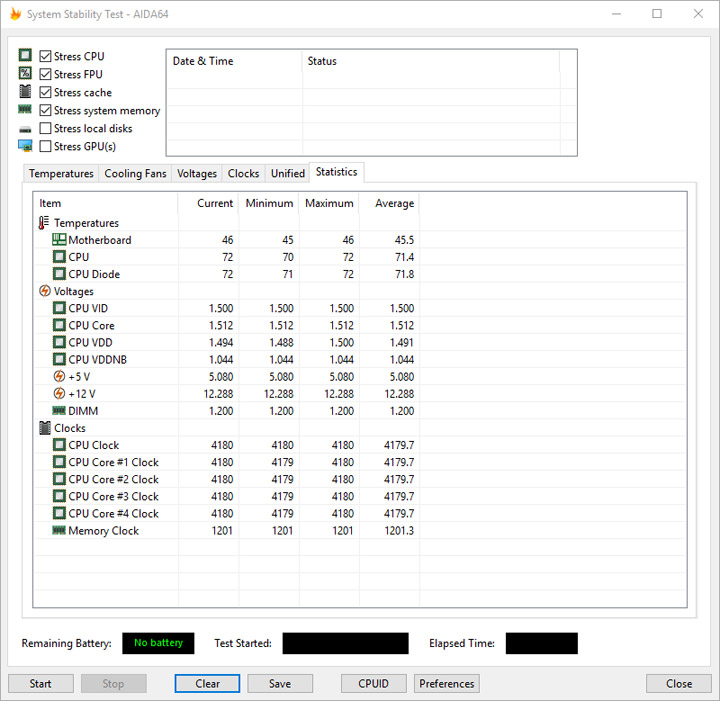Click the Elapsed Time field
Screen dimensions: 720x701
[x=541, y=643]
